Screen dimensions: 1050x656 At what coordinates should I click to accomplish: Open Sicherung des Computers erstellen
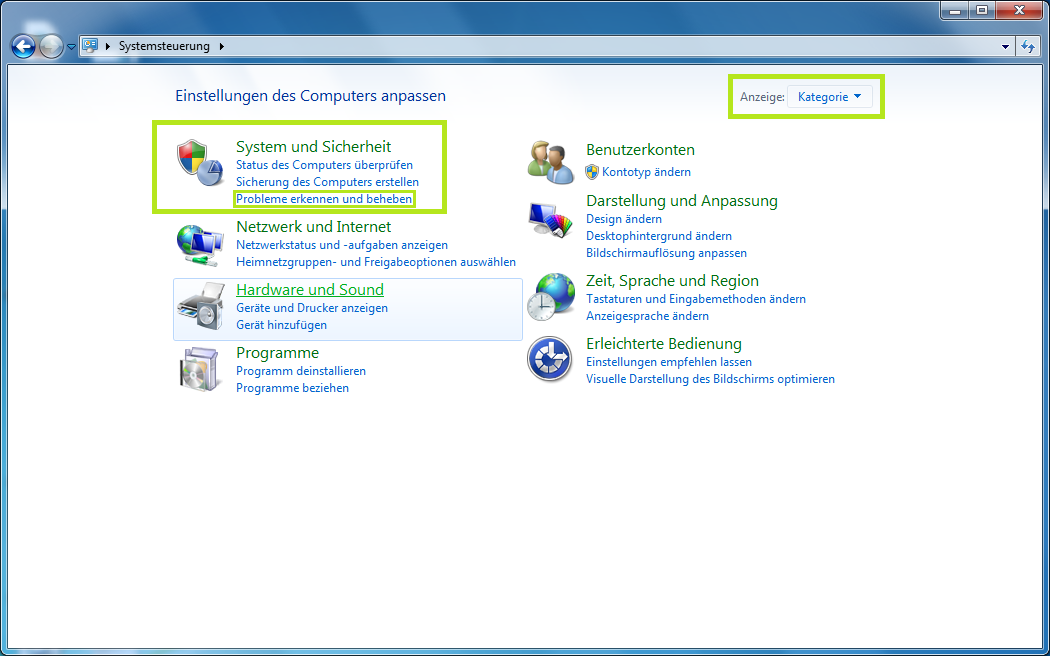327,182
